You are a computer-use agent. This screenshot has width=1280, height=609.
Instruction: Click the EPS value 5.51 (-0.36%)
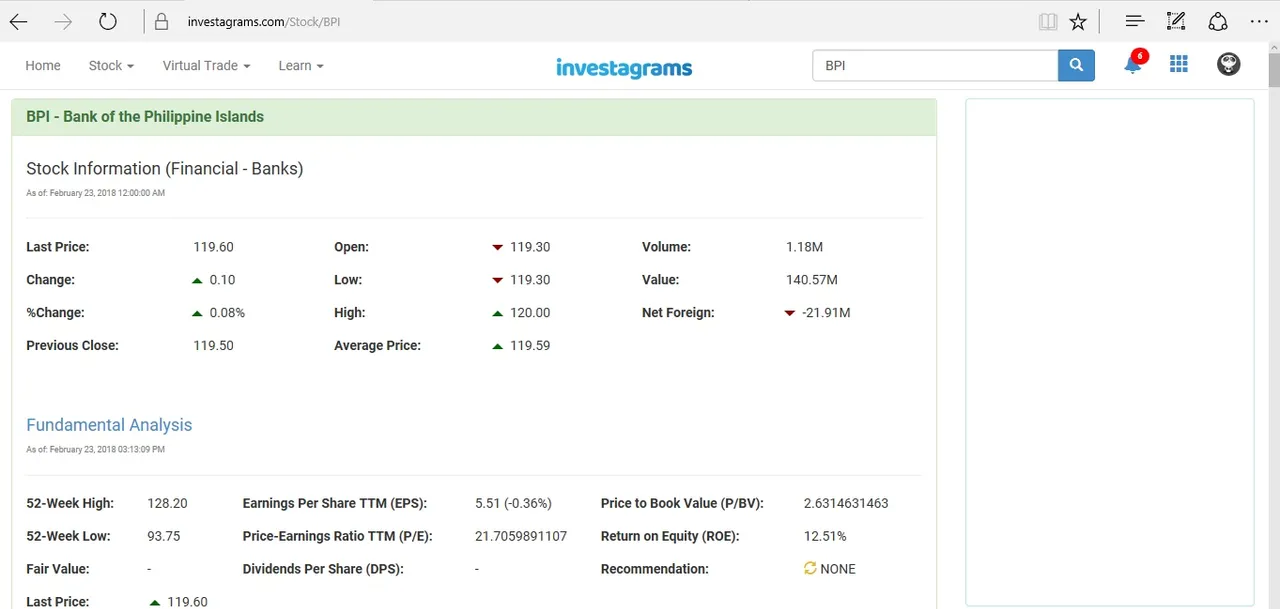tap(513, 503)
